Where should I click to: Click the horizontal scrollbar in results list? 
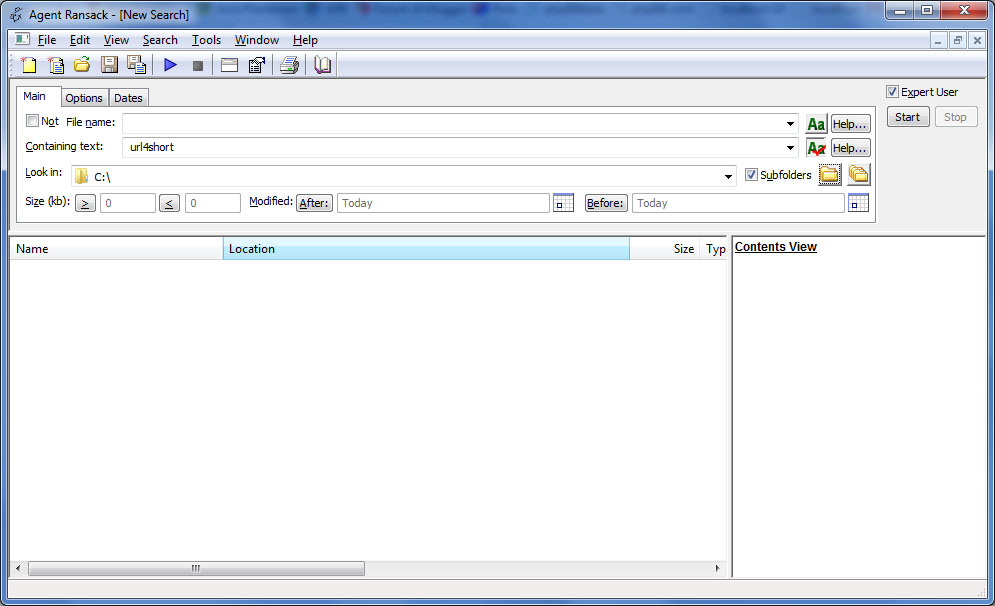point(196,568)
